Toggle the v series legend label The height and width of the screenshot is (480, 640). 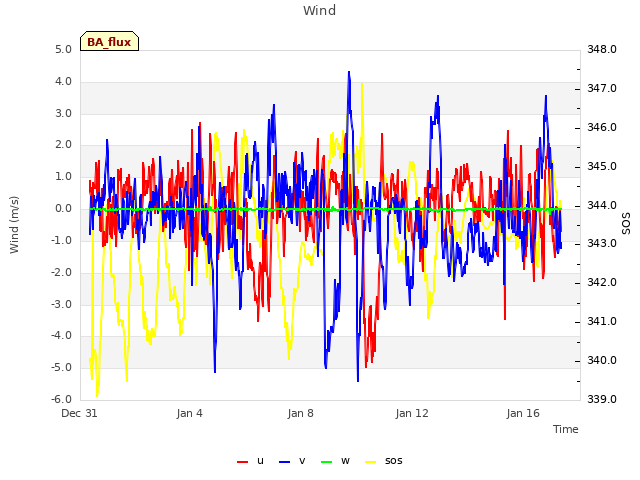[302, 460]
